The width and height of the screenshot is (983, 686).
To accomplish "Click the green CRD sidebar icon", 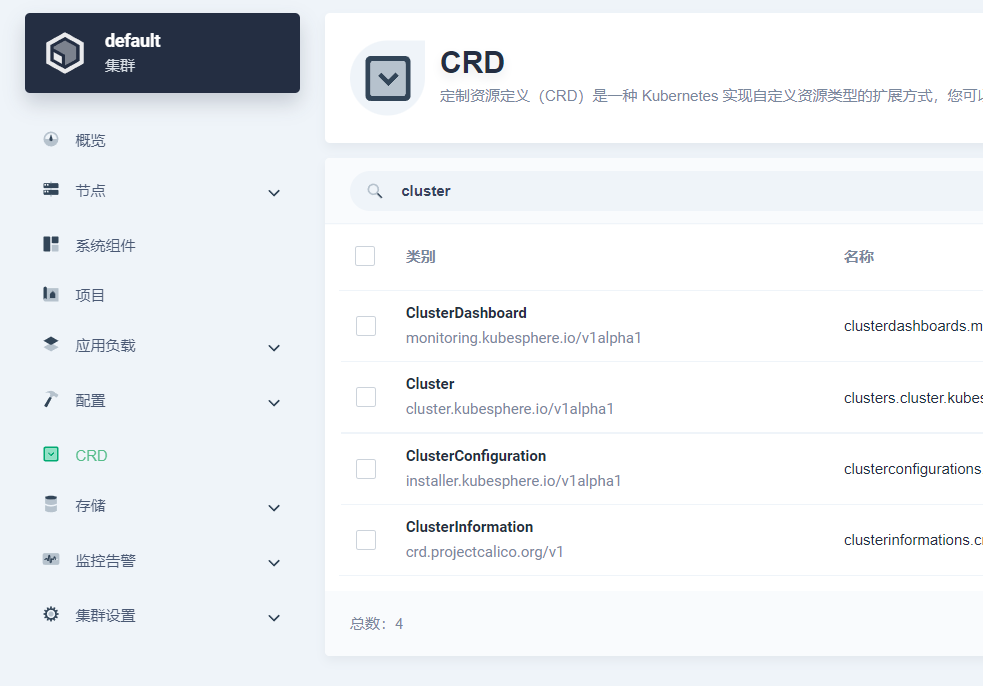I will click(51, 454).
